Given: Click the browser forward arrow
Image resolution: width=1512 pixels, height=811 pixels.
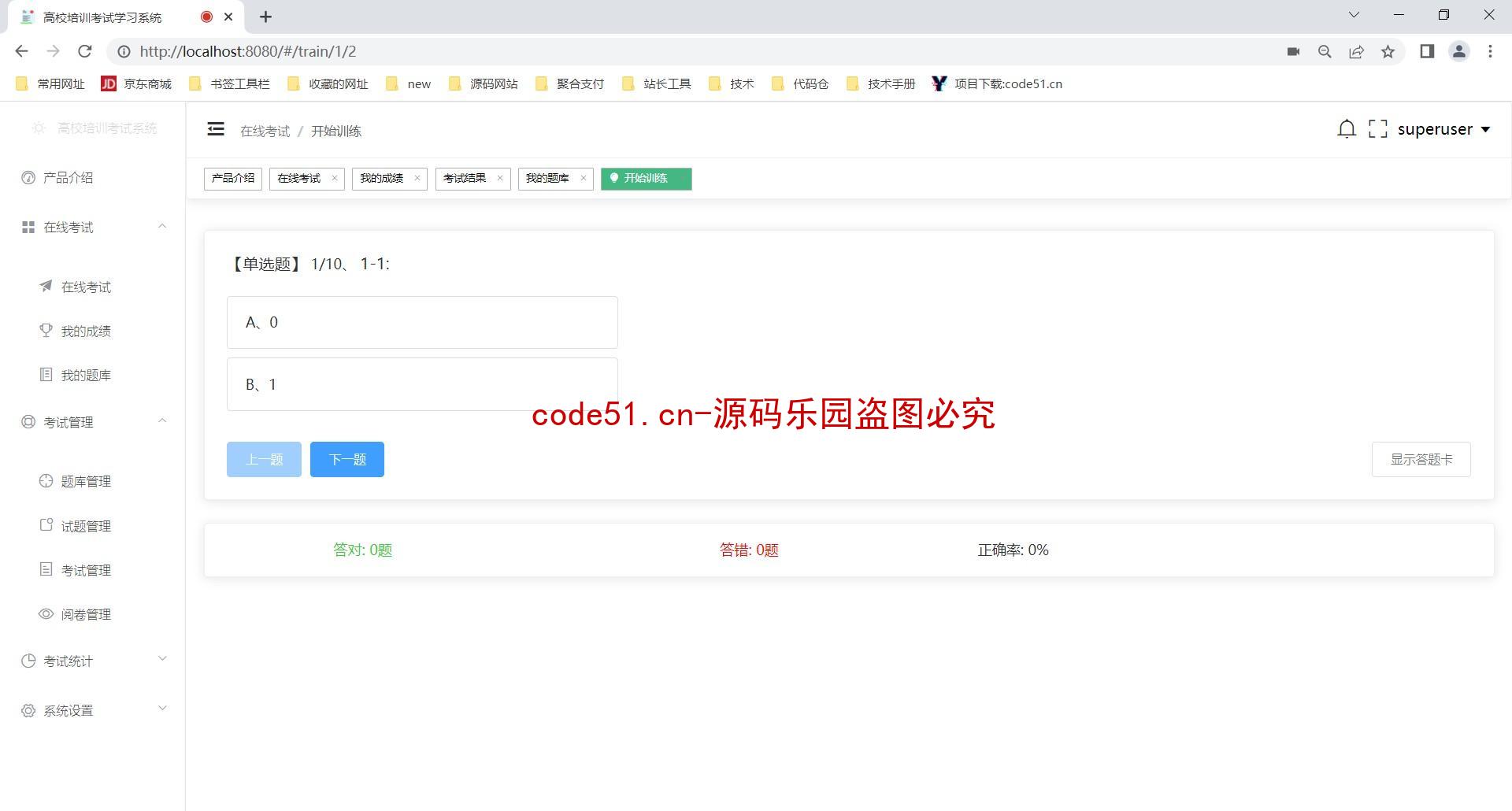Looking at the screenshot, I should pos(54,51).
